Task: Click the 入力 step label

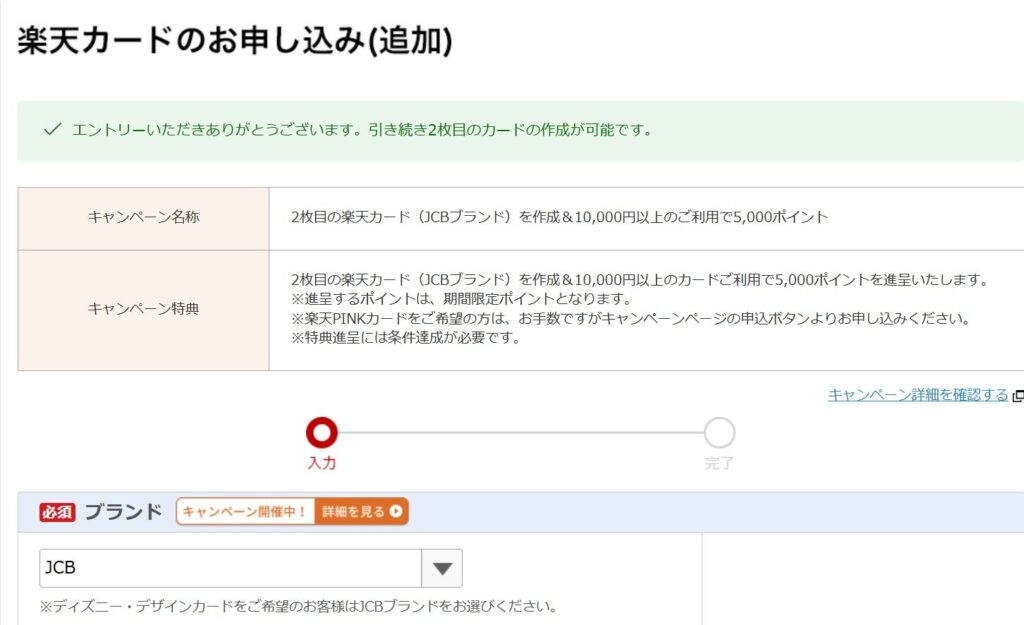Action: point(322,463)
